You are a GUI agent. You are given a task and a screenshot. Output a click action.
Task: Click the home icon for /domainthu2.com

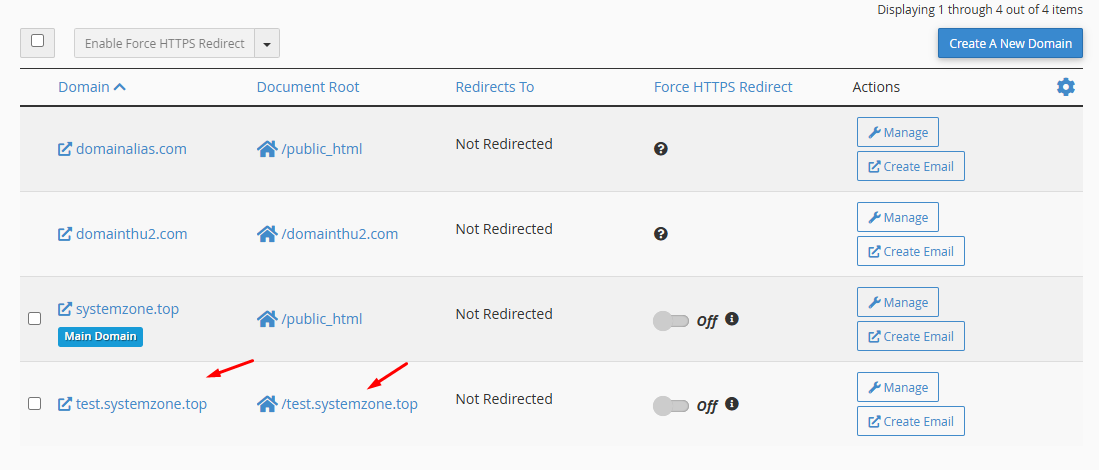267,234
